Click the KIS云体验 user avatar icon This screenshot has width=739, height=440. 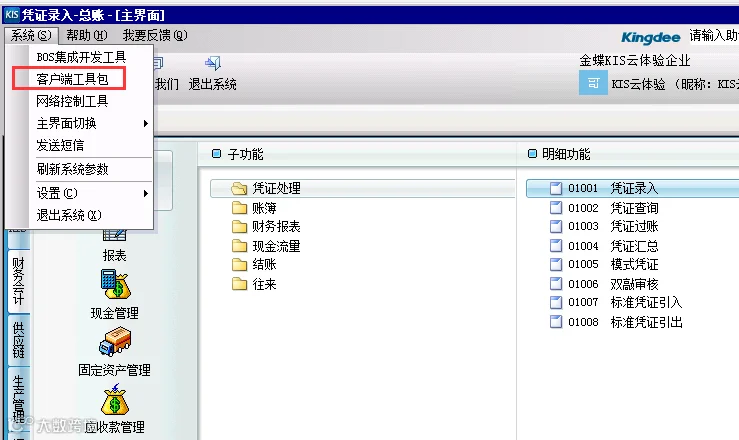pos(593,83)
